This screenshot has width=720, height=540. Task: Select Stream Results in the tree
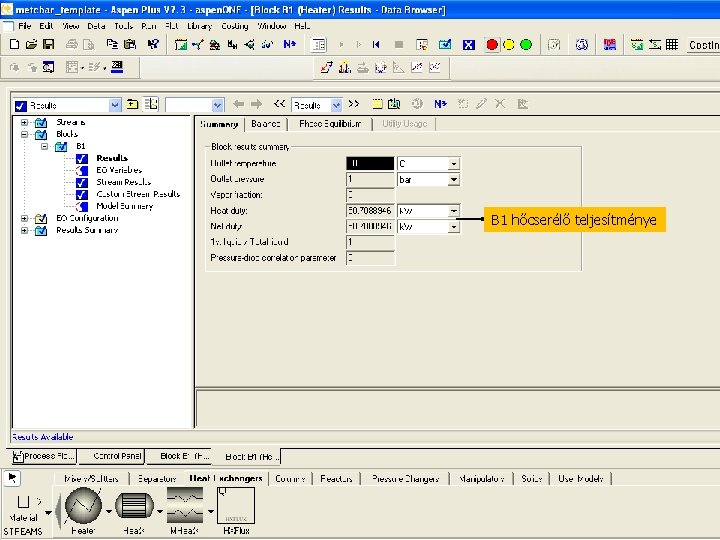point(124,182)
